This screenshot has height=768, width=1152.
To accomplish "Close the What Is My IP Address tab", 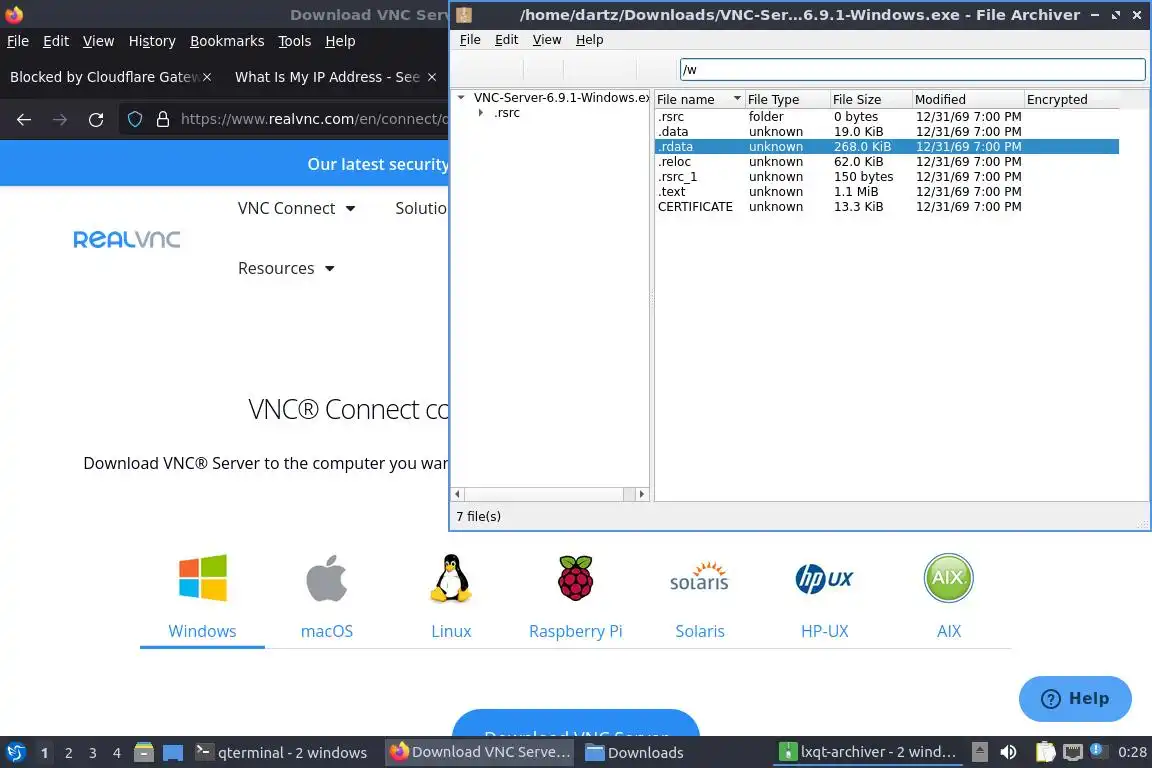I will (x=432, y=77).
